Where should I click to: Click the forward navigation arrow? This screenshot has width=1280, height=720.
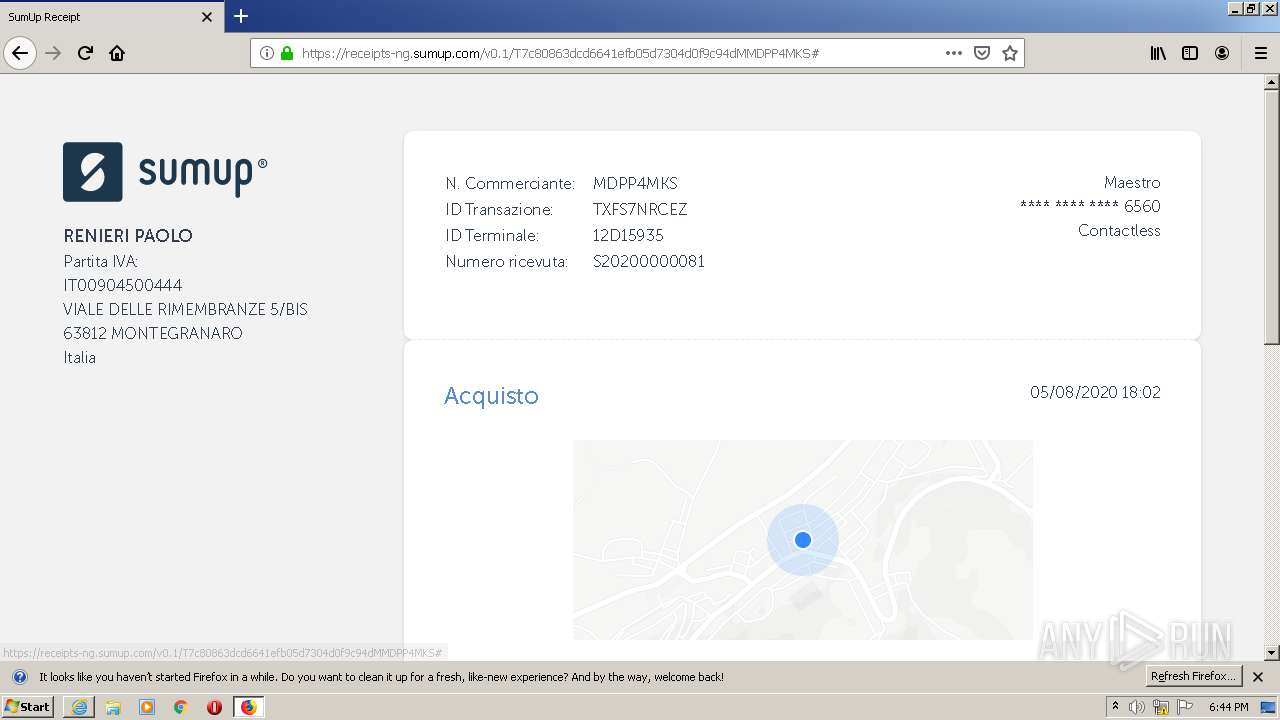(x=53, y=53)
